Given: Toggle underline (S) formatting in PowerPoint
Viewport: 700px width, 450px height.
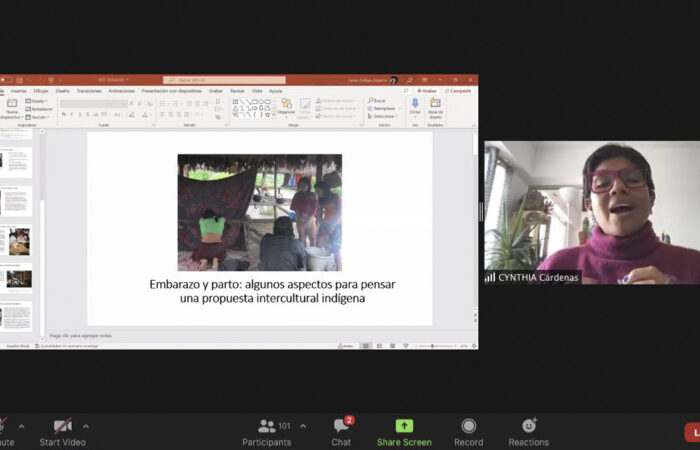Looking at the screenshot, I should click(x=80, y=115).
